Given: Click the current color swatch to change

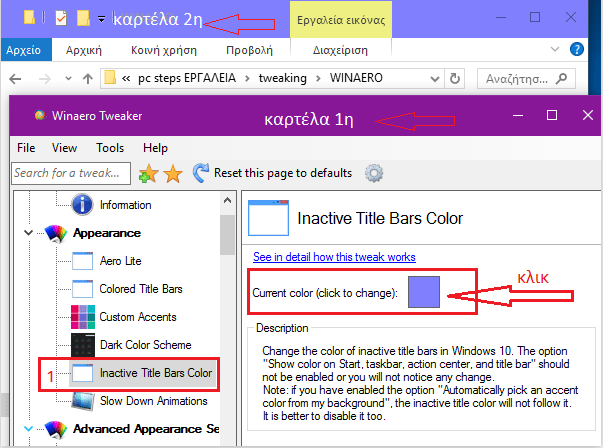Looking at the screenshot, I should pyautogui.click(x=424, y=292).
